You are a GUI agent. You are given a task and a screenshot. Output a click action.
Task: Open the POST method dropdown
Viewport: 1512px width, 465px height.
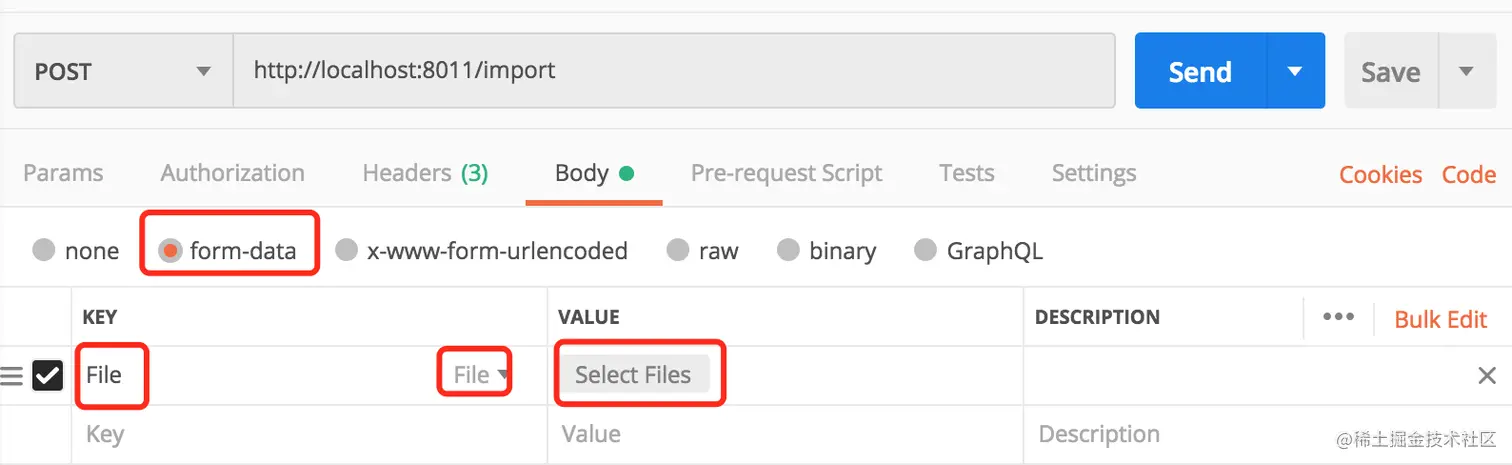pos(123,71)
